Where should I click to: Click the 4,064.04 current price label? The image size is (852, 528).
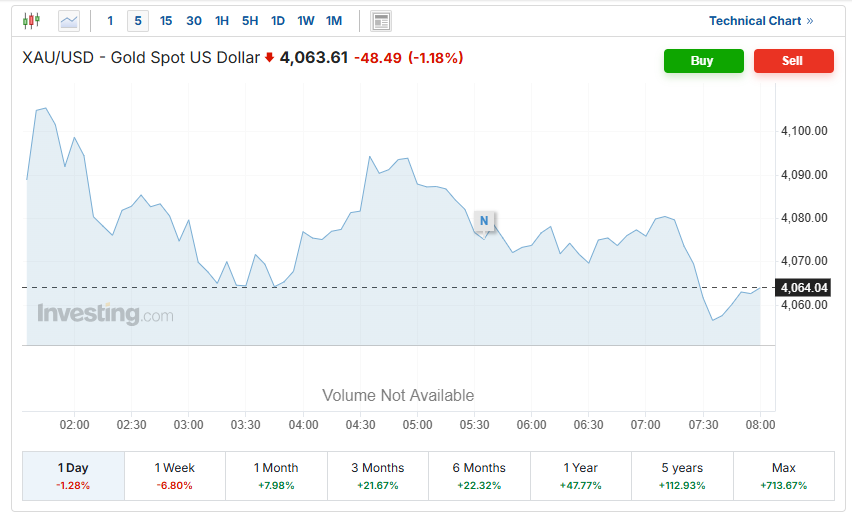coord(804,288)
